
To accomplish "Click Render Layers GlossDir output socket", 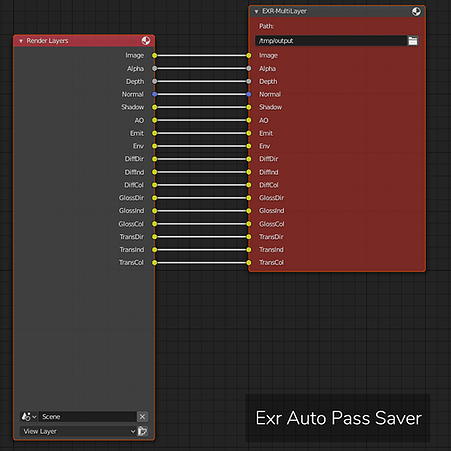I will point(154,198).
